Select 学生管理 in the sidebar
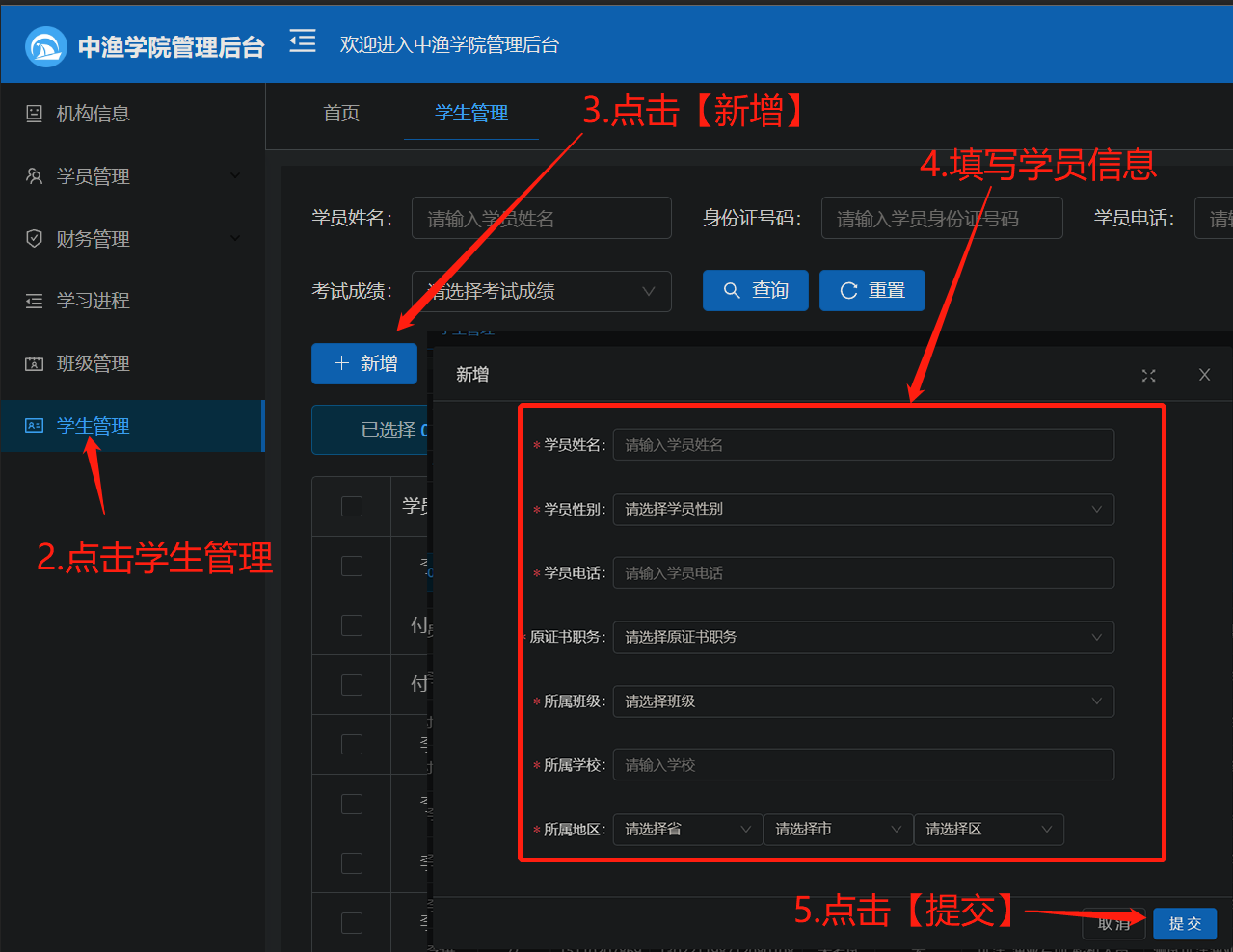This screenshot has height=952, width=1233. [132, 426]
